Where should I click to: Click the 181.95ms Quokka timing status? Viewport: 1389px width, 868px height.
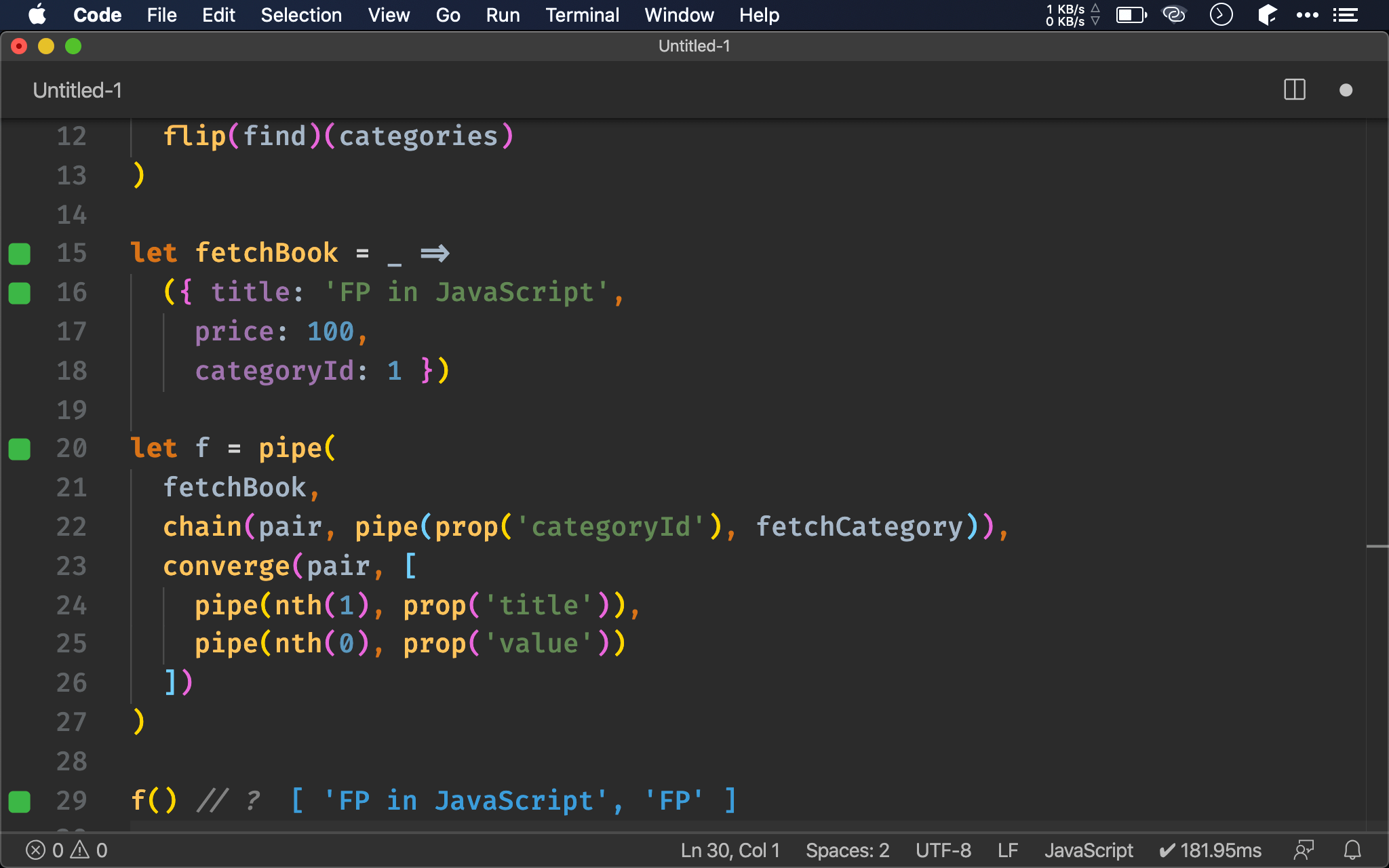pos(1210,850)
